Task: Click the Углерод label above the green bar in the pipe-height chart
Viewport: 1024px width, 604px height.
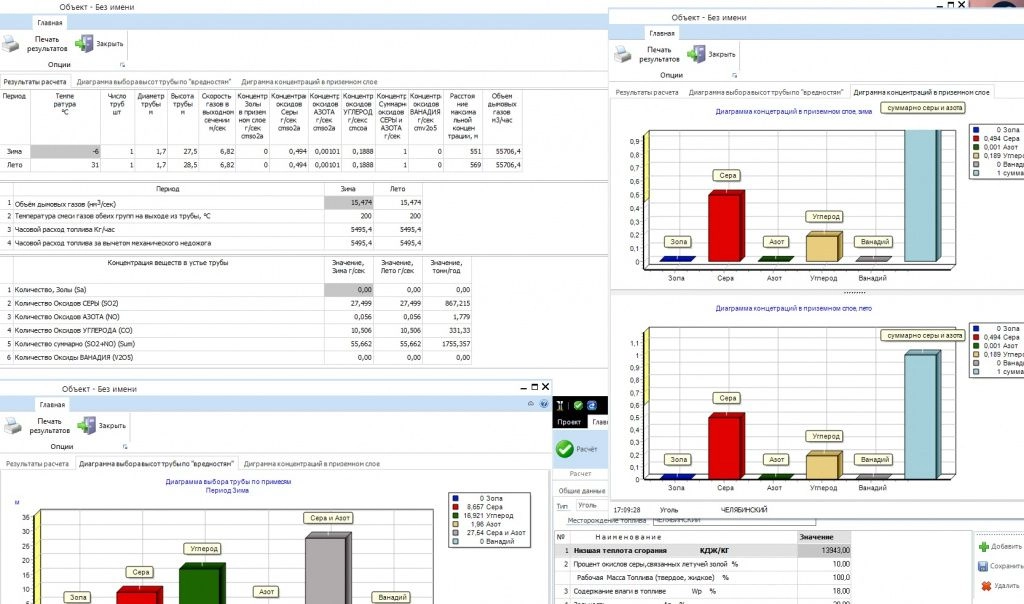Action: click(204, 548)
